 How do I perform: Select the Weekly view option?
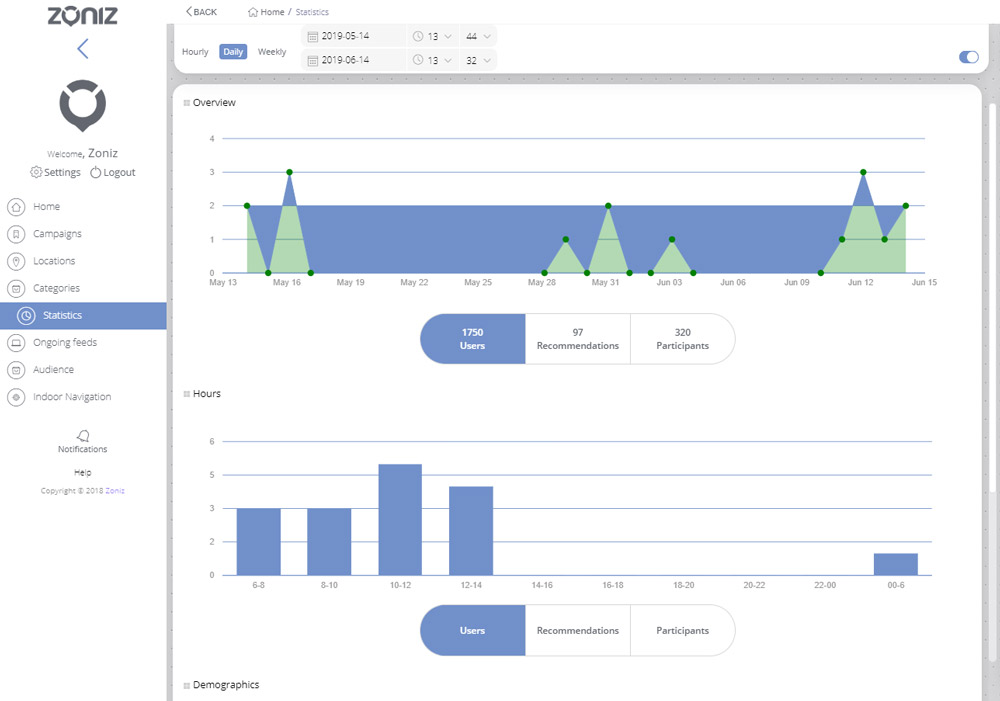[x=272, y=52]
